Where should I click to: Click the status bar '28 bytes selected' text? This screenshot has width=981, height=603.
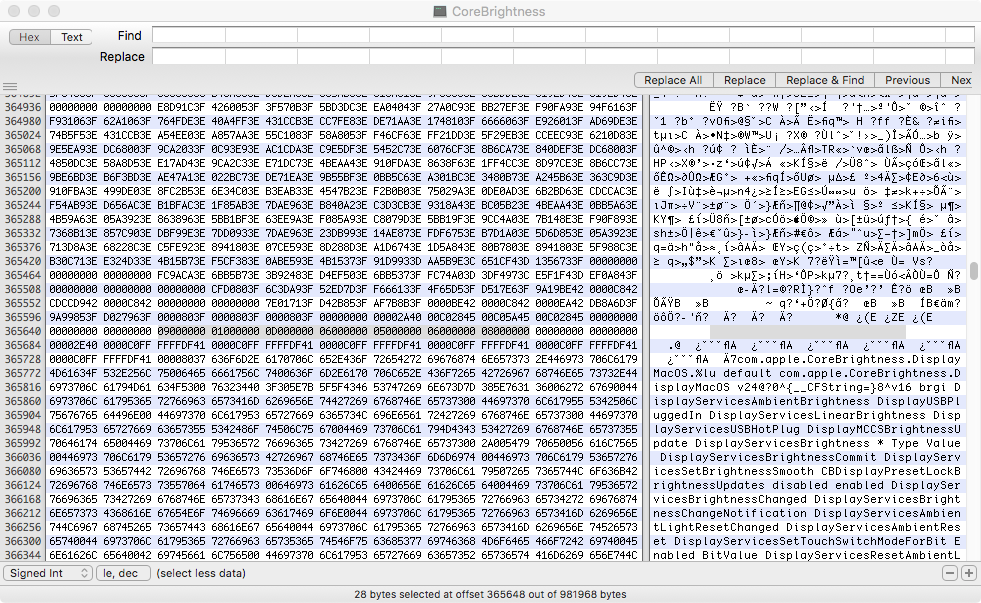pyautogui.click(x=490, y=594)
